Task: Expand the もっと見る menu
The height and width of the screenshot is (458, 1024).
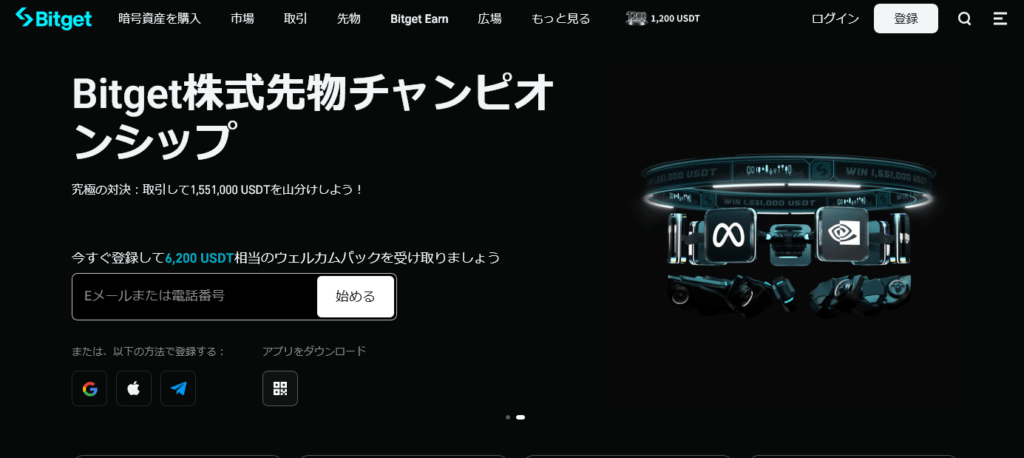Action: tap(561, 19)
